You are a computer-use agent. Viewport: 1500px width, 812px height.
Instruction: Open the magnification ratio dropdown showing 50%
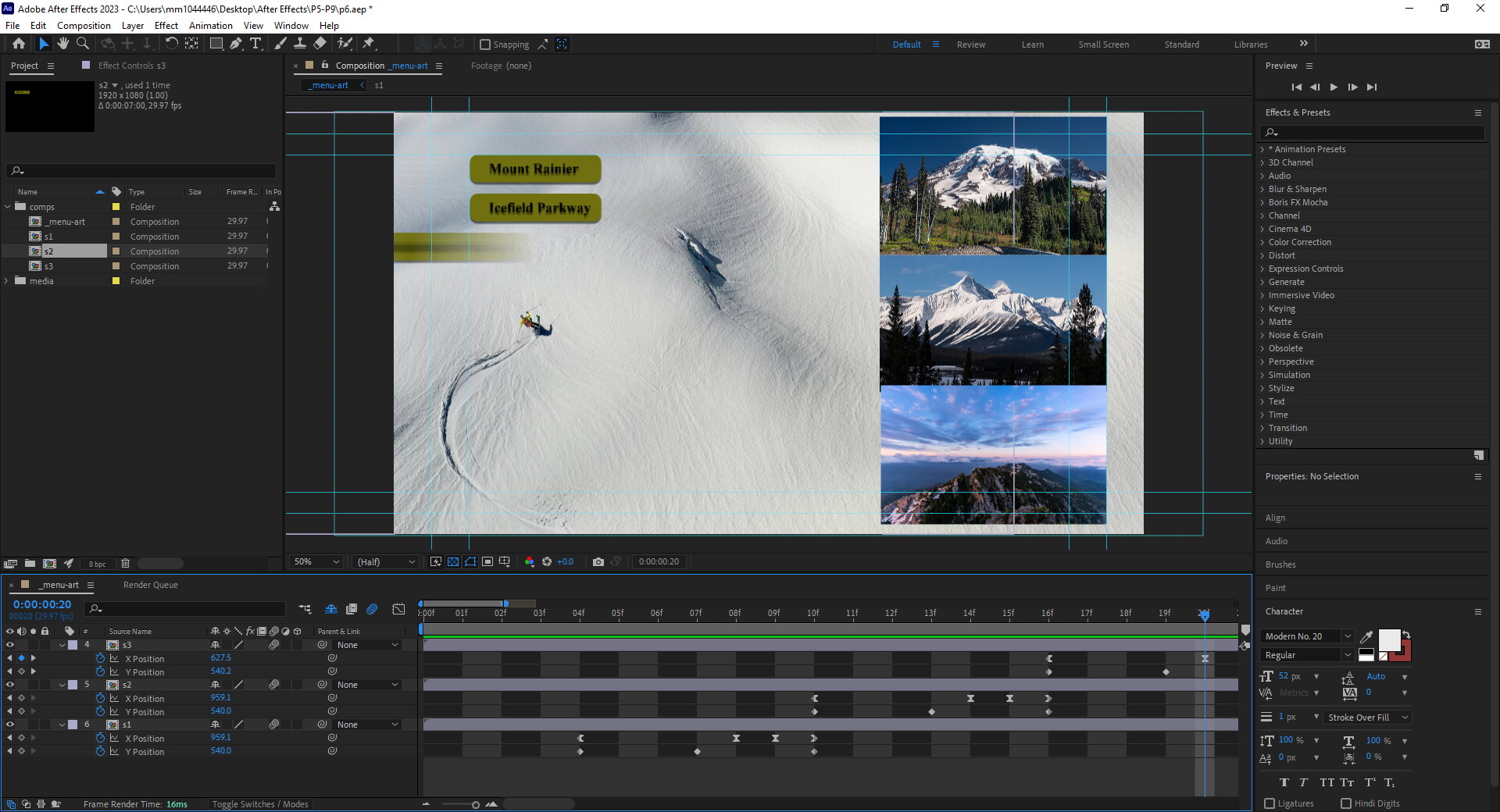(315, 561)
